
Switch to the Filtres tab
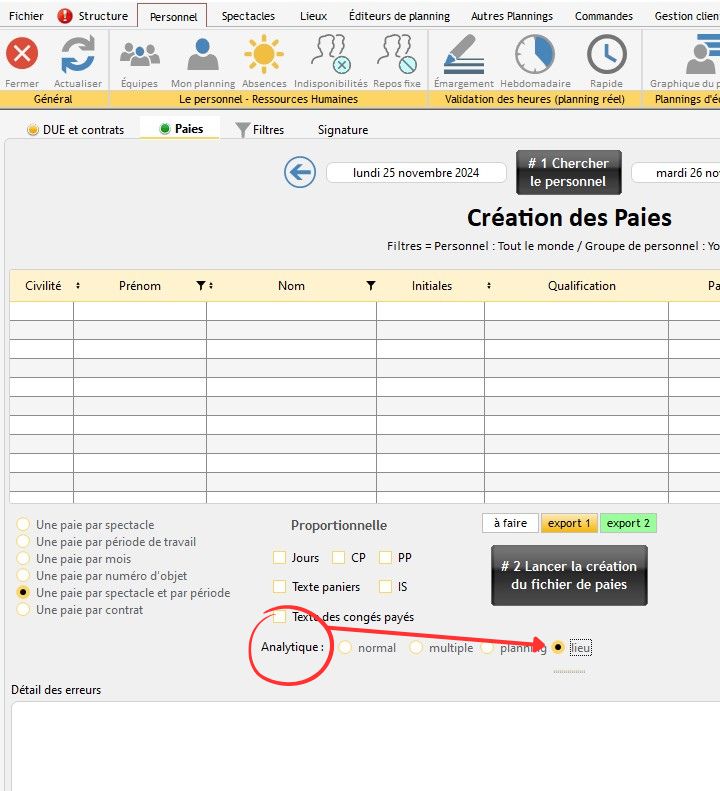click(x=259, y=130)
